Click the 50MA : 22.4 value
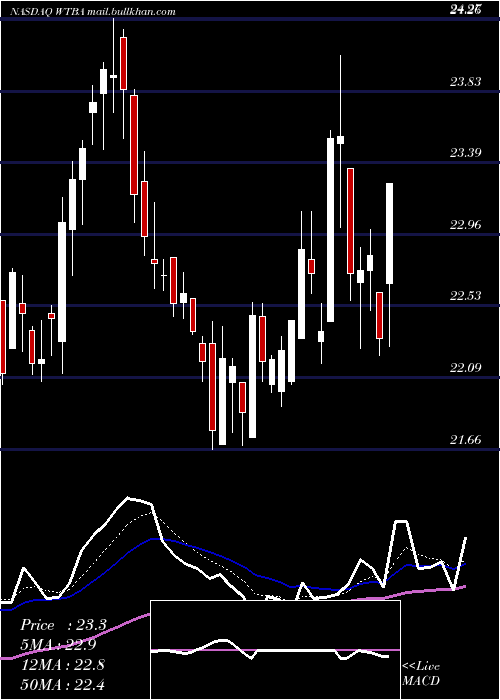500x700 pixels. point(63,684)
